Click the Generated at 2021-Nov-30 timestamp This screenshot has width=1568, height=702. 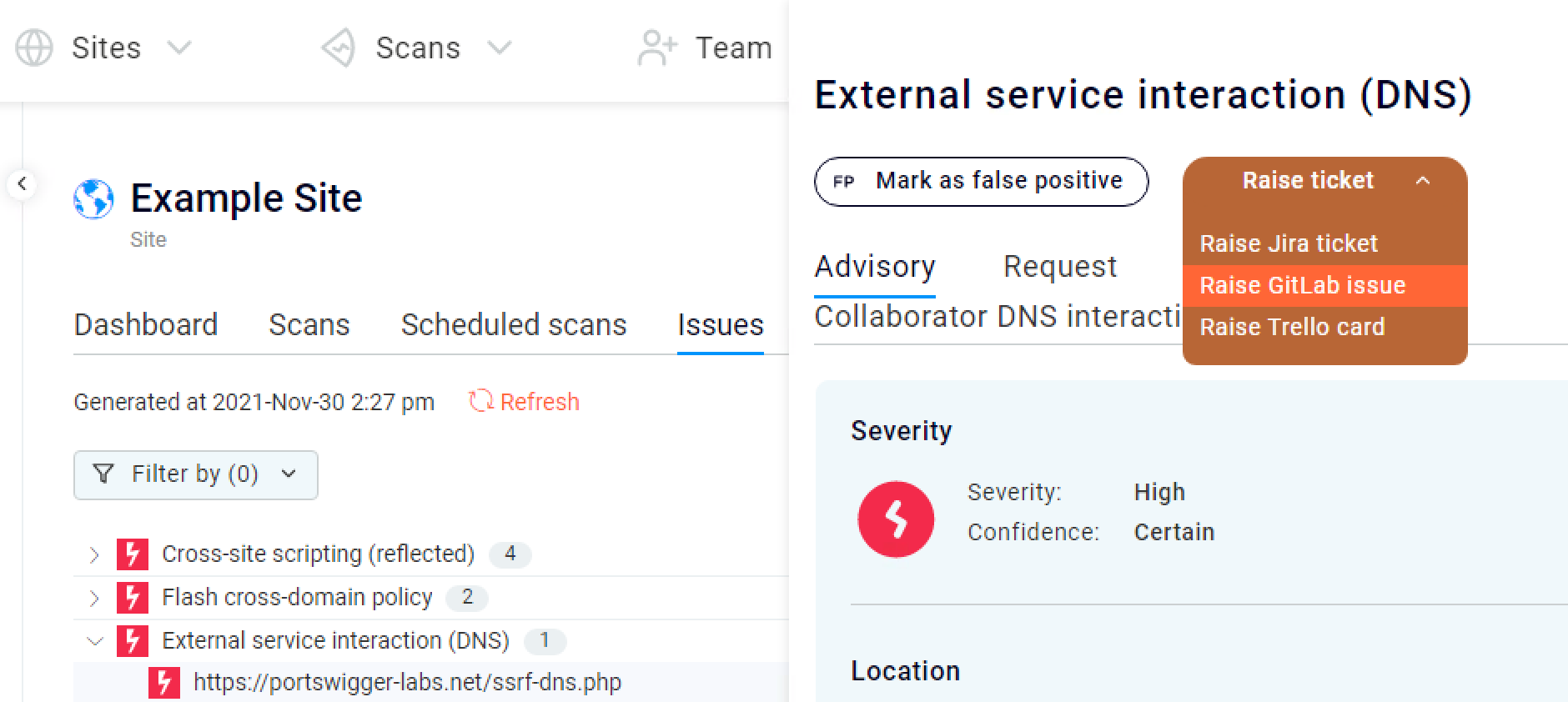[x=254, y=402]
